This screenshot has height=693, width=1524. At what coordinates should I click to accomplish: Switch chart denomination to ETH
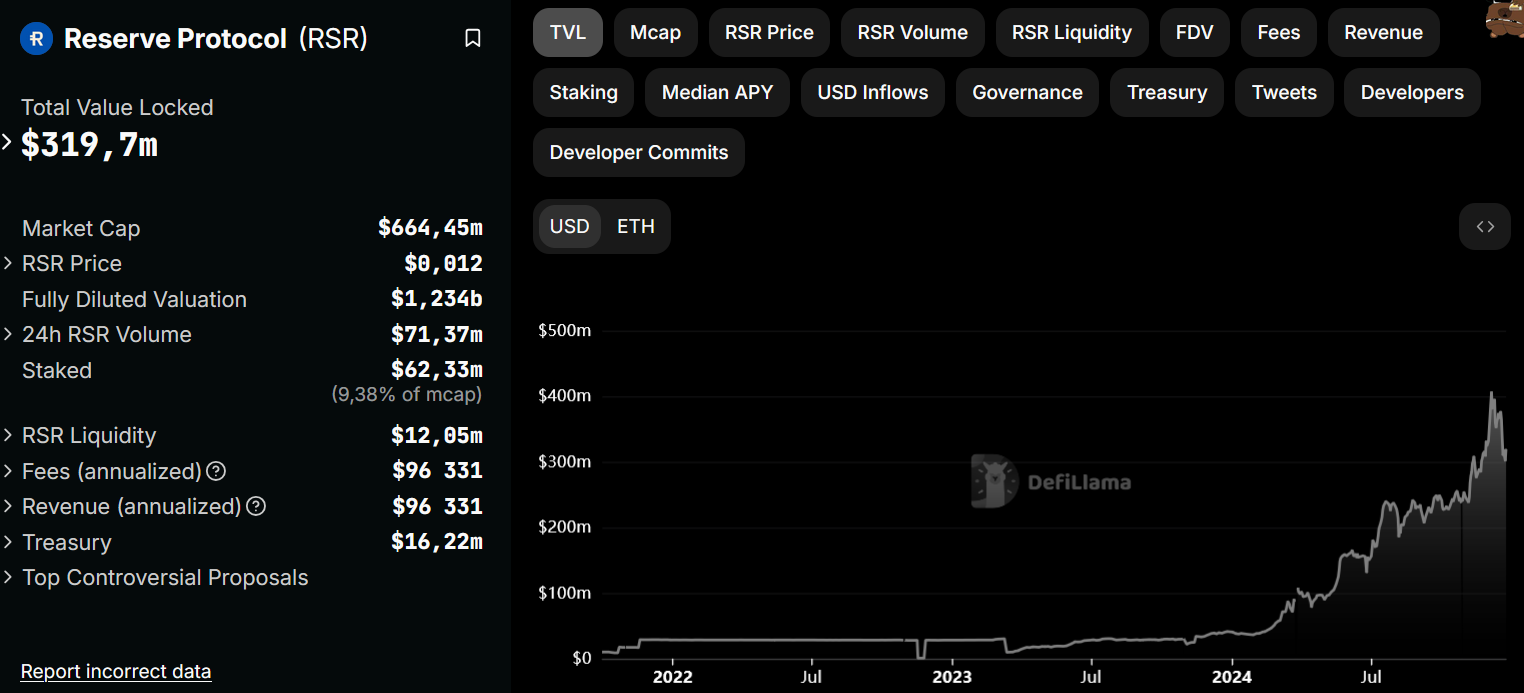point(636,226)
